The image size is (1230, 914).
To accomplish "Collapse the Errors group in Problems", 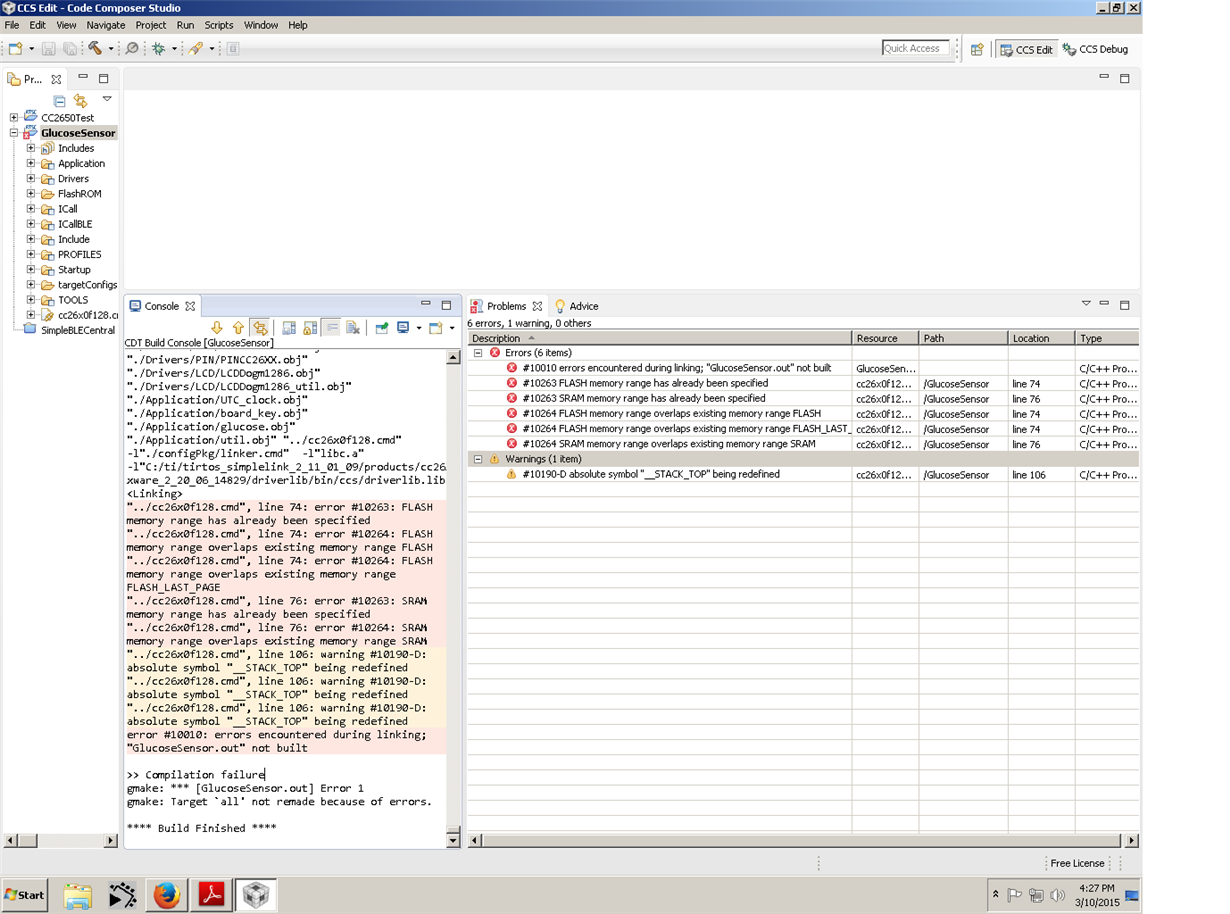I will coord(478,353).
